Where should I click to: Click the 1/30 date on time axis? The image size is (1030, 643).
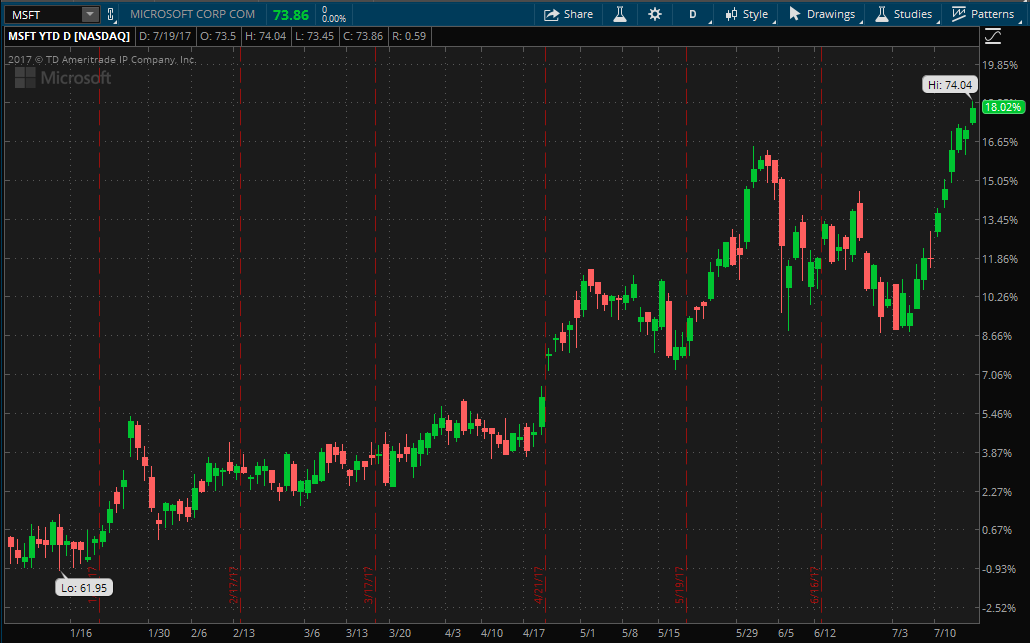[159, 633]
